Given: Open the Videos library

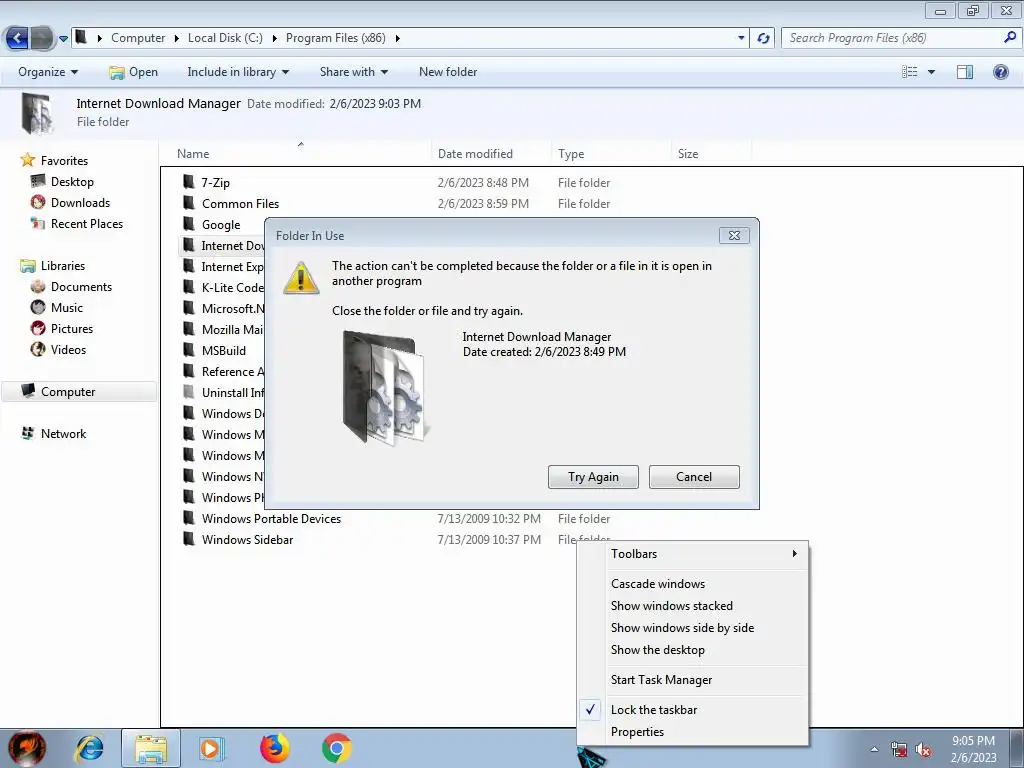Looking at the screenshot, I should tap(68, 349).
